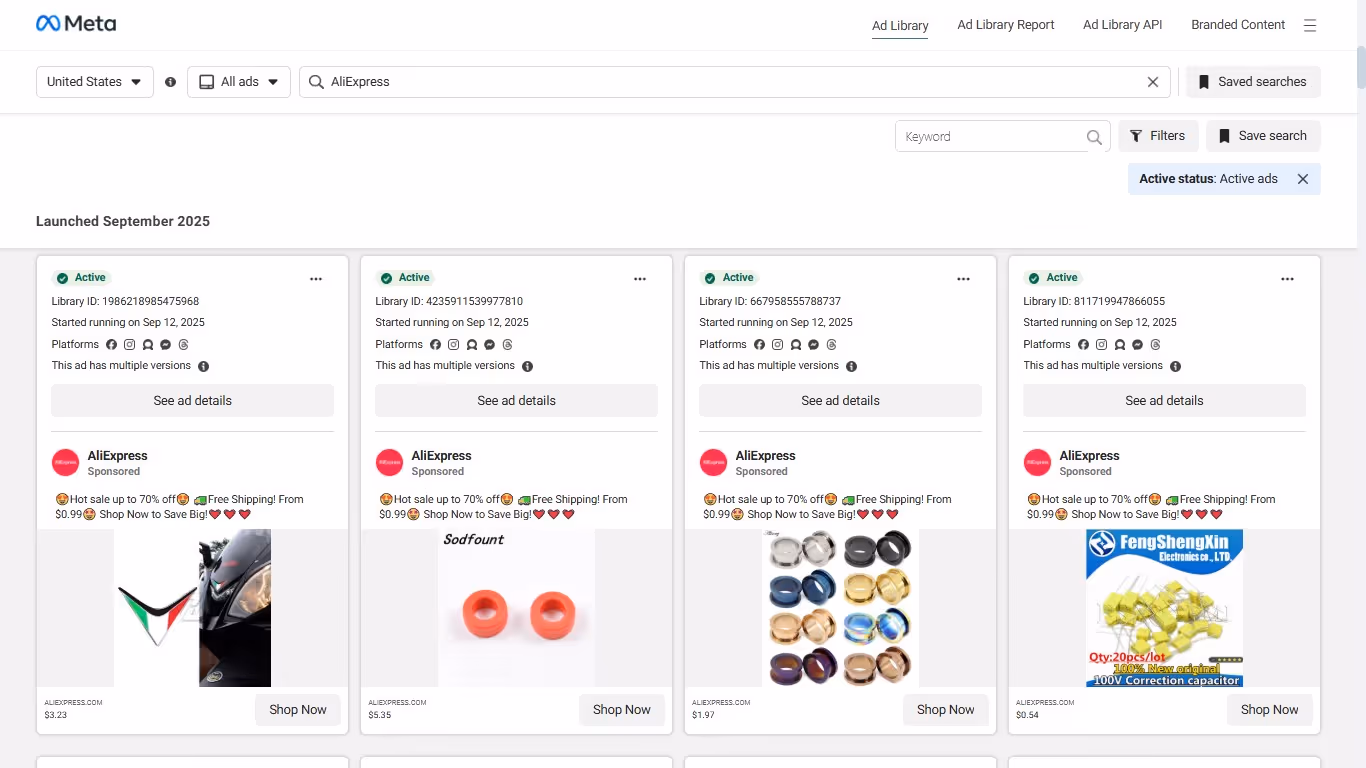Open the All ads category dropdown

(x=239, y=82)
